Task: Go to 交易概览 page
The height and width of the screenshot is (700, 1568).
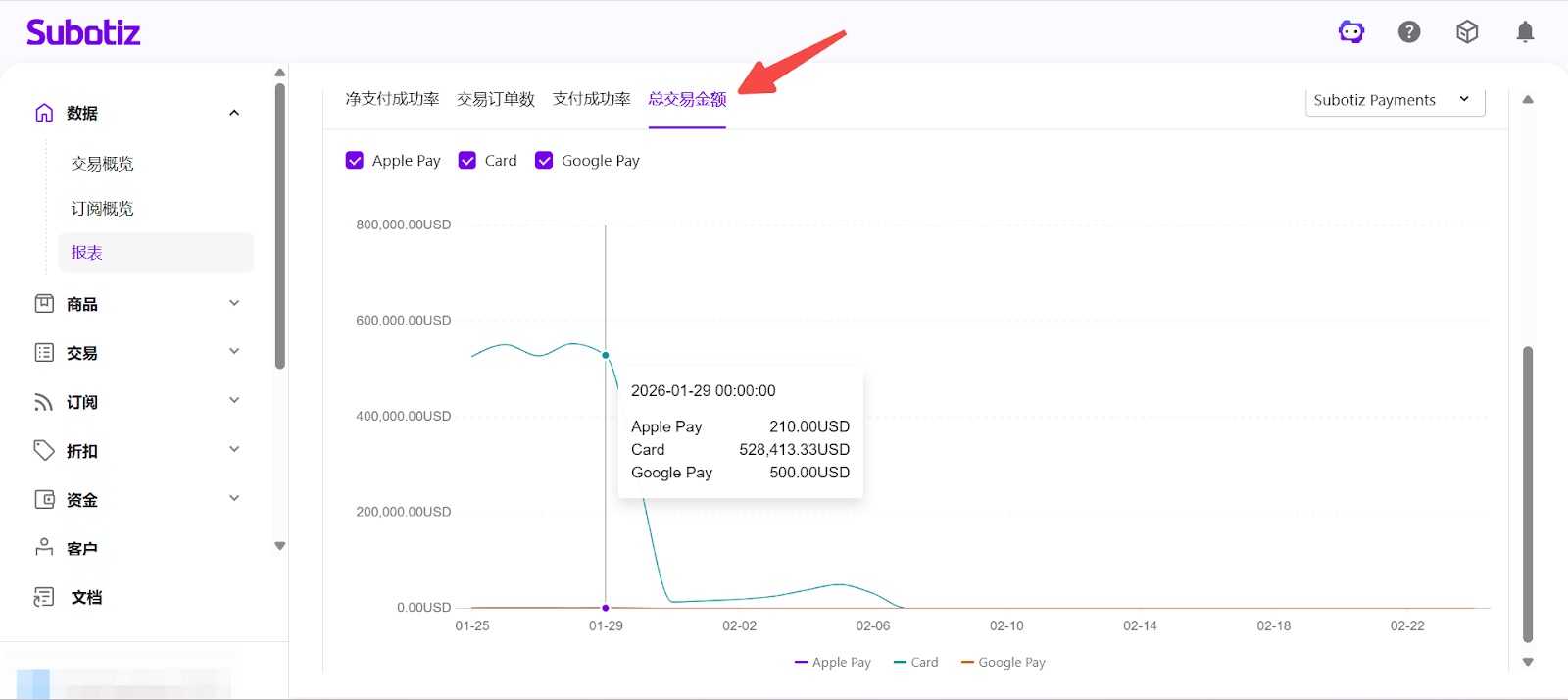Action: 102,164
